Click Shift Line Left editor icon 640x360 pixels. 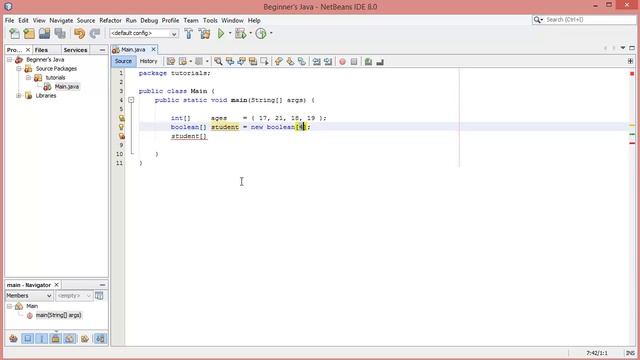(316, 62)
